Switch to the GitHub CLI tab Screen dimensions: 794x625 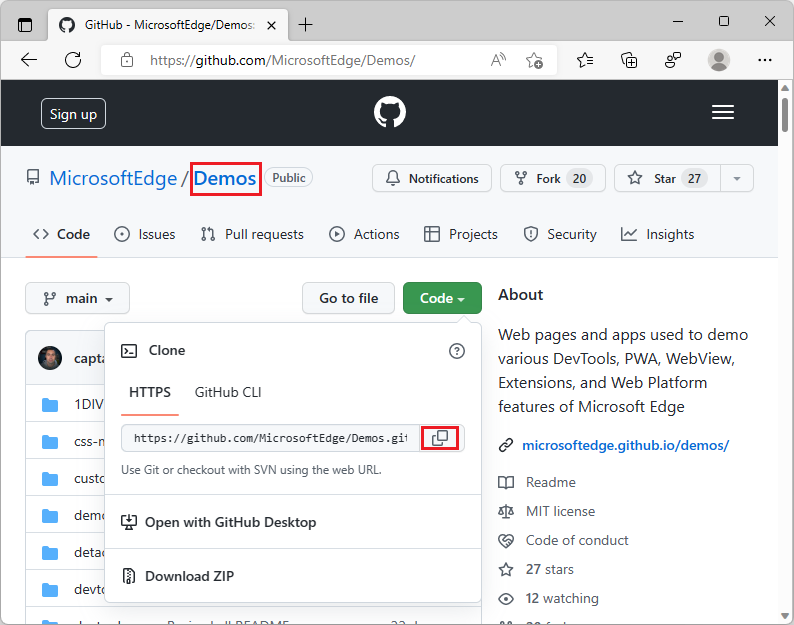pyautogui.click(x=228, y=392)
